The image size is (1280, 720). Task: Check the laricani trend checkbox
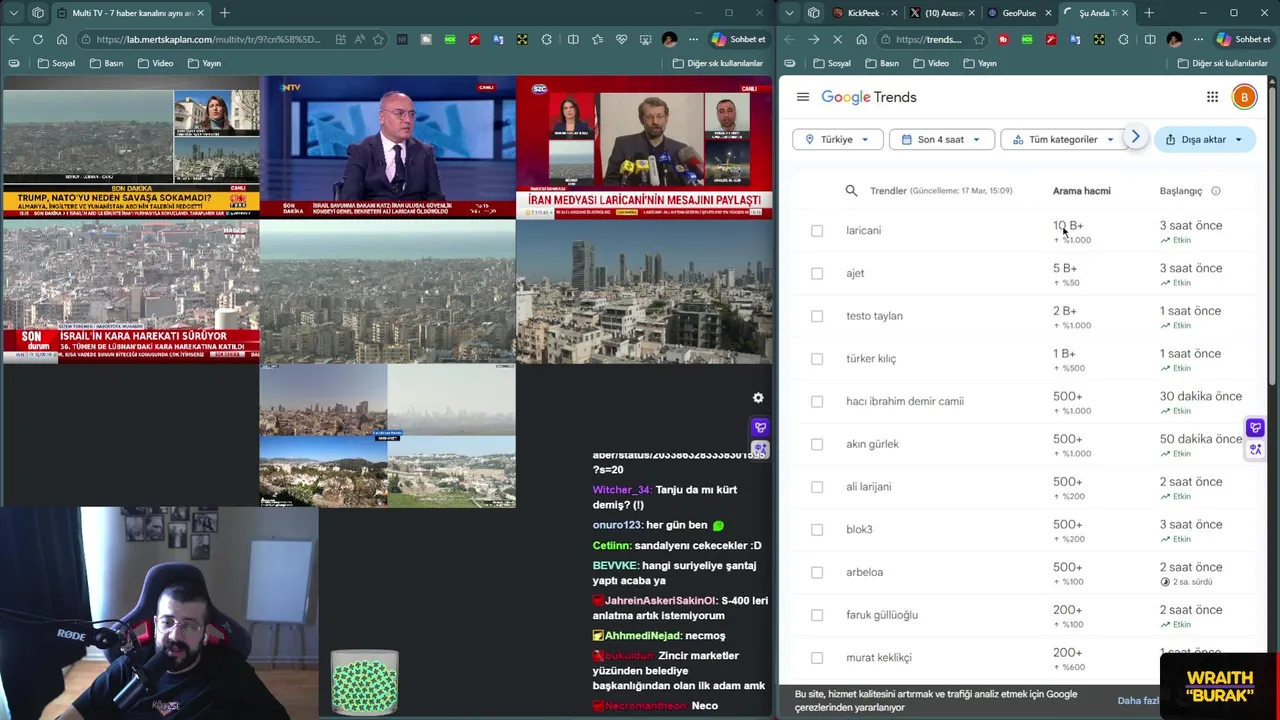coord(817,231)
